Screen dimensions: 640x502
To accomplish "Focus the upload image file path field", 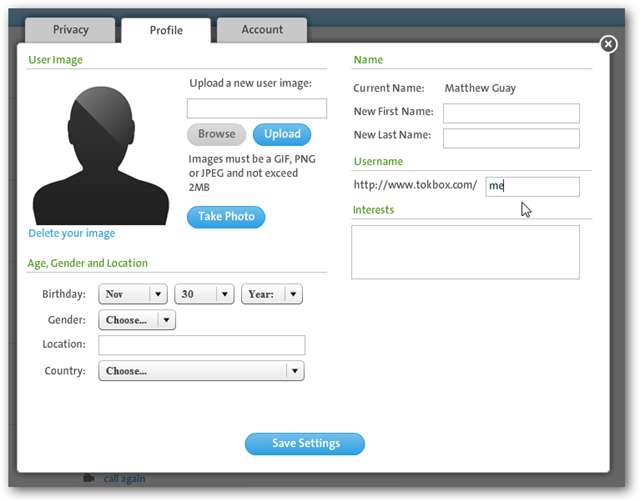I will pos(257,109).
